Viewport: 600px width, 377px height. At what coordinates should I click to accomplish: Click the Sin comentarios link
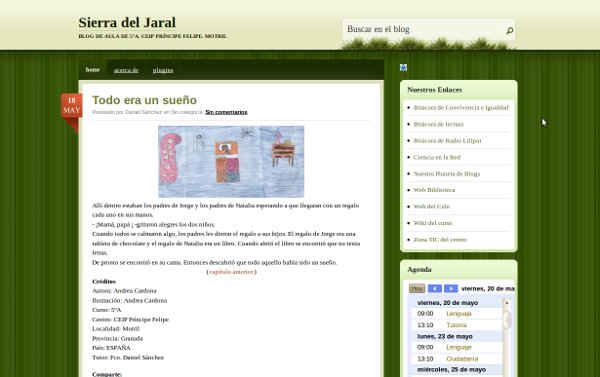[226, 112]
